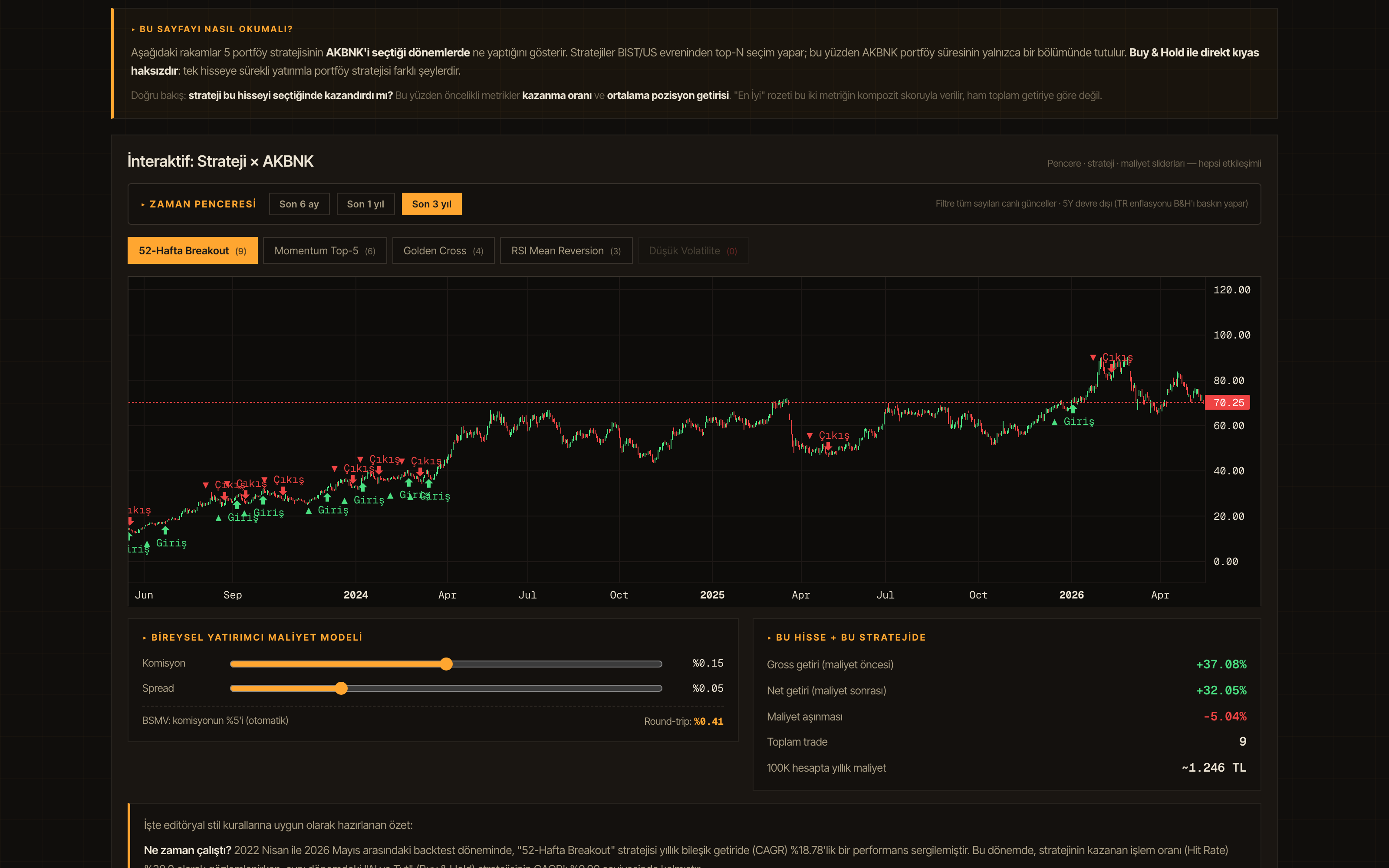1389x868 pixels.
Task: Click the BU SAYFAYI NASIL OKUMALI? heading
Action: click(216, 29)
